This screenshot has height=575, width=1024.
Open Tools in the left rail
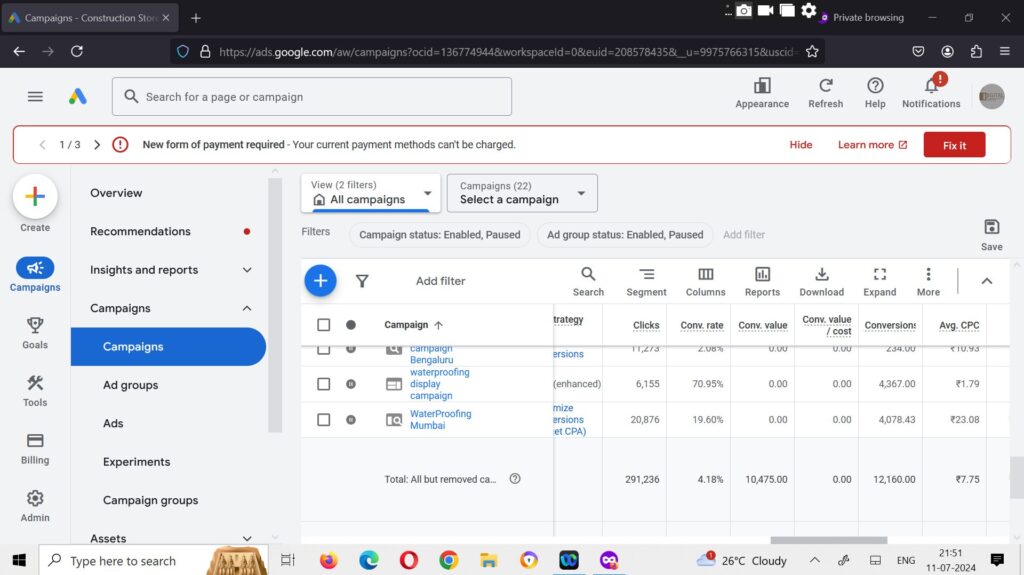pyautogui.click(x=35, y=391)
